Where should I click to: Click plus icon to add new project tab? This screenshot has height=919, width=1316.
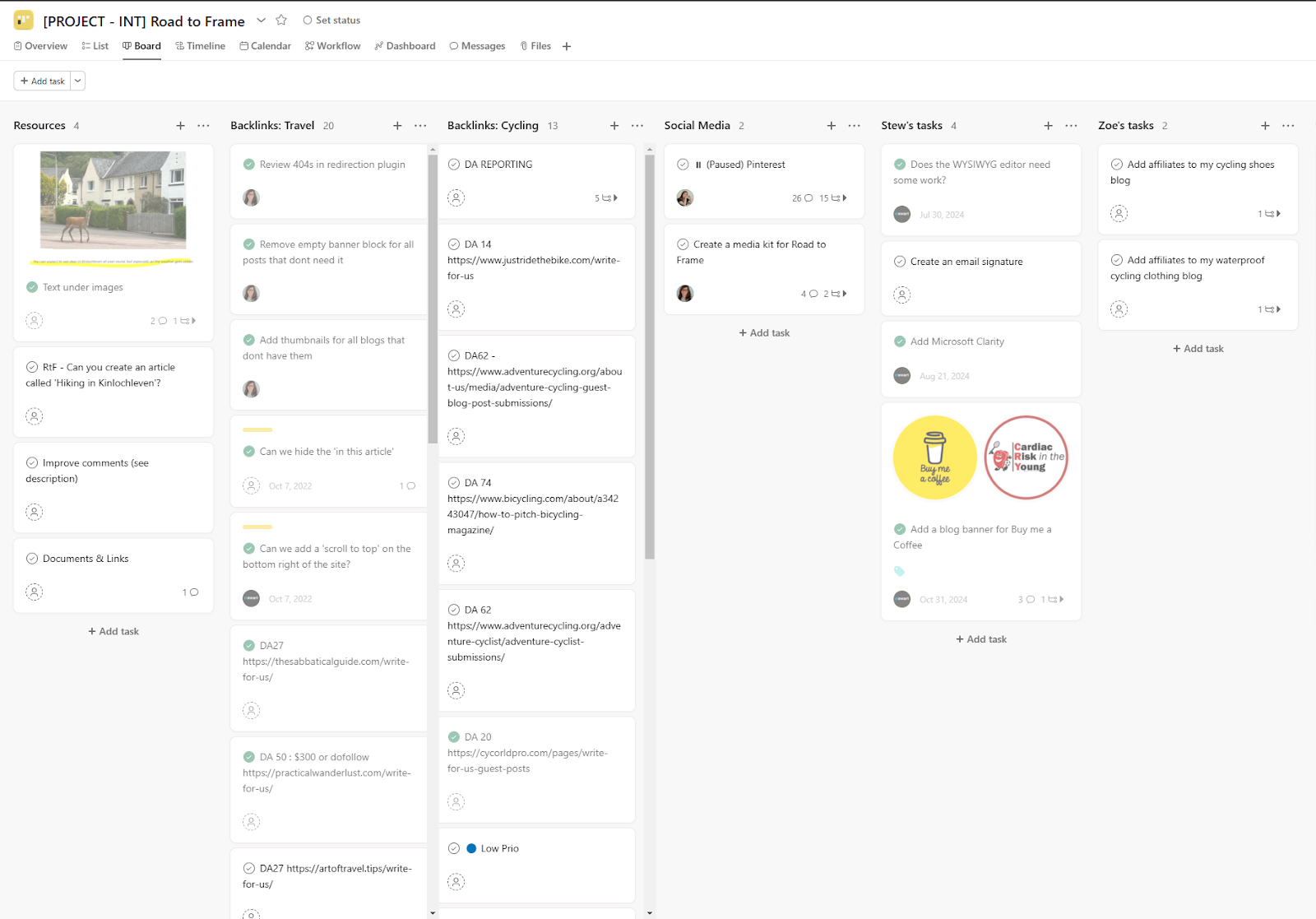click(567, 47)
